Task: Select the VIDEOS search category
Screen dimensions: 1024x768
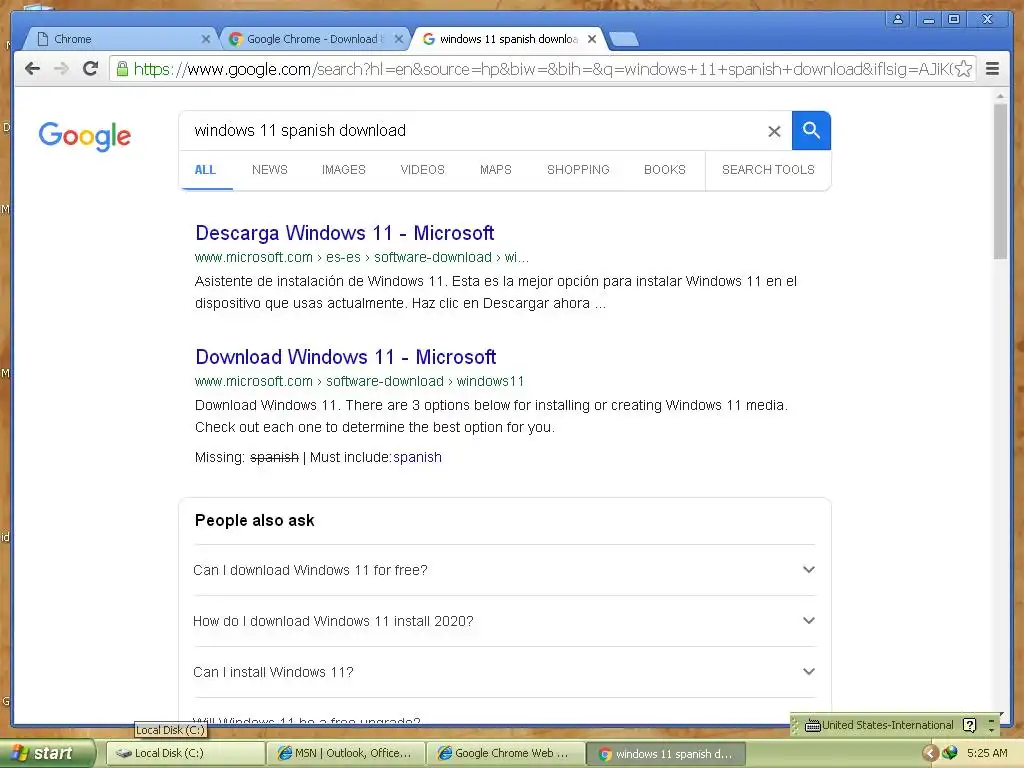Action: (423, 170)
